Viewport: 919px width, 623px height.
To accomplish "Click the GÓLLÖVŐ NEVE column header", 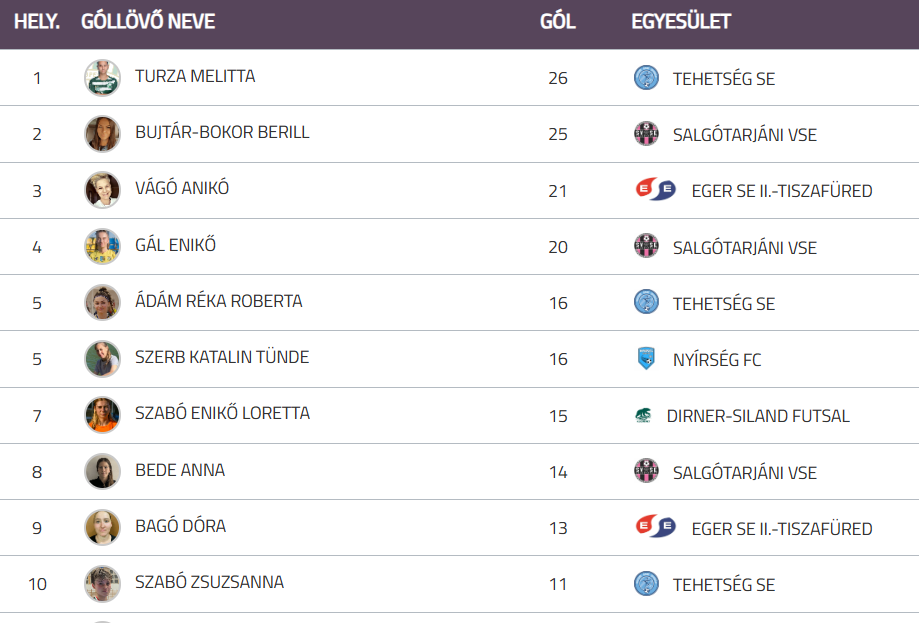I will (148, 22).
